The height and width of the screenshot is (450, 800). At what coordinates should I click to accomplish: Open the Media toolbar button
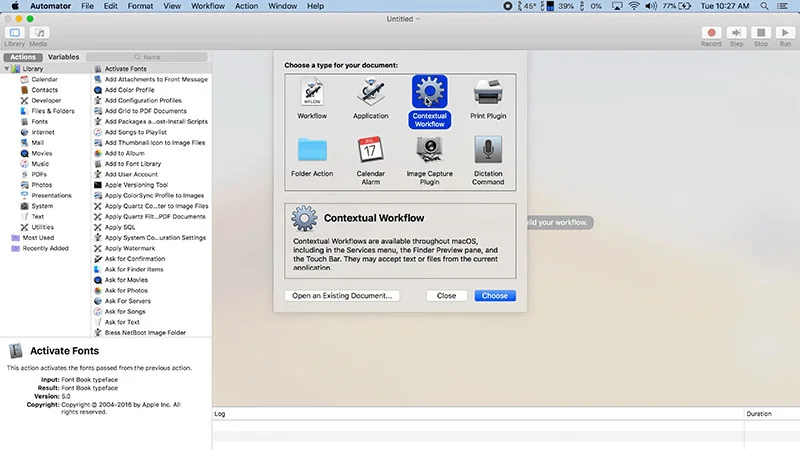39,33
